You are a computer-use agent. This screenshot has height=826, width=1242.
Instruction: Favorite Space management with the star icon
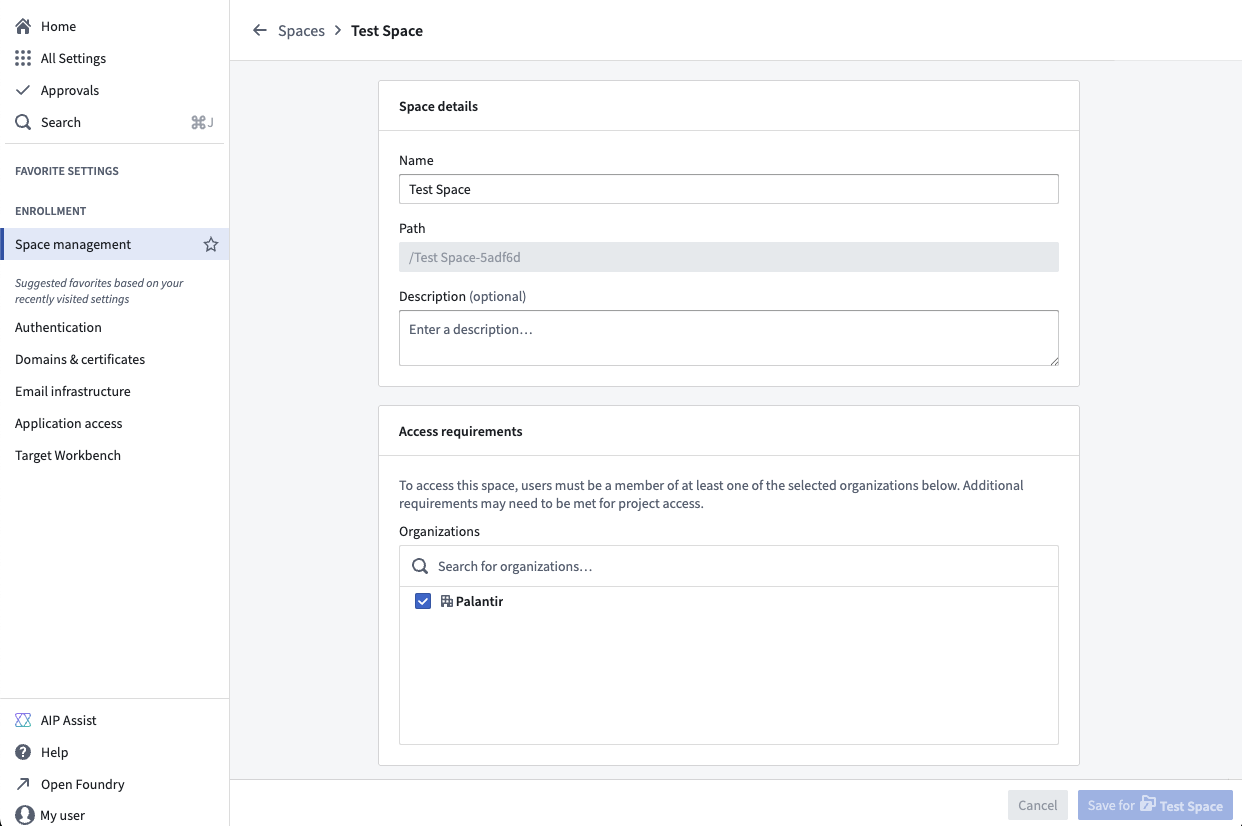pyautogui.click(x=211, y=244)
